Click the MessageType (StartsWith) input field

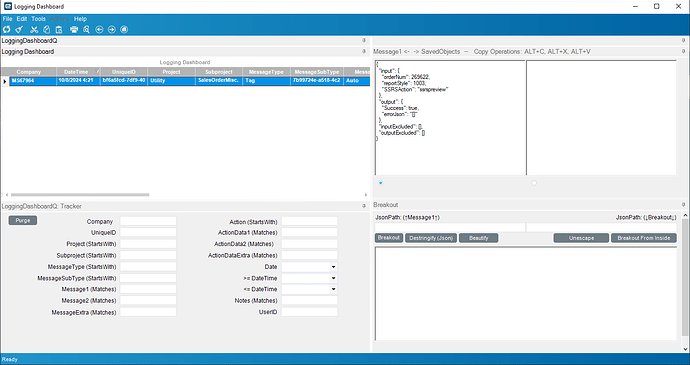click(x=148, y=267)
